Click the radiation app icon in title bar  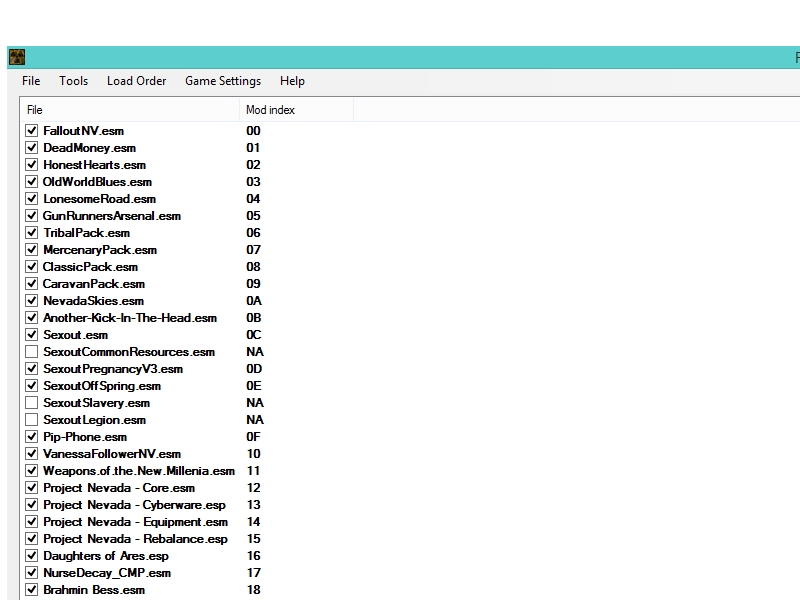(x=17, y=57)
